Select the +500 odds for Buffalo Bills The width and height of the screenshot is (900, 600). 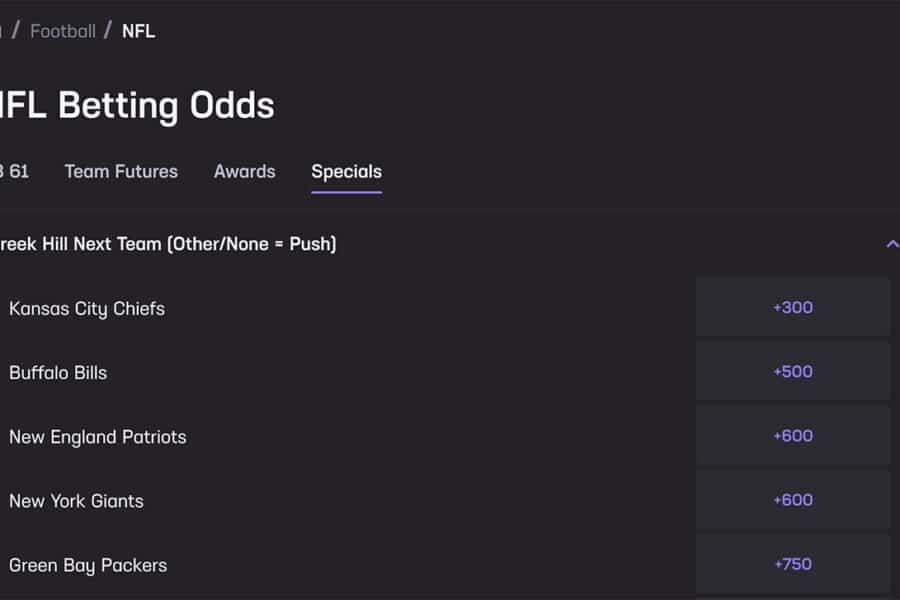coord(792,371)
